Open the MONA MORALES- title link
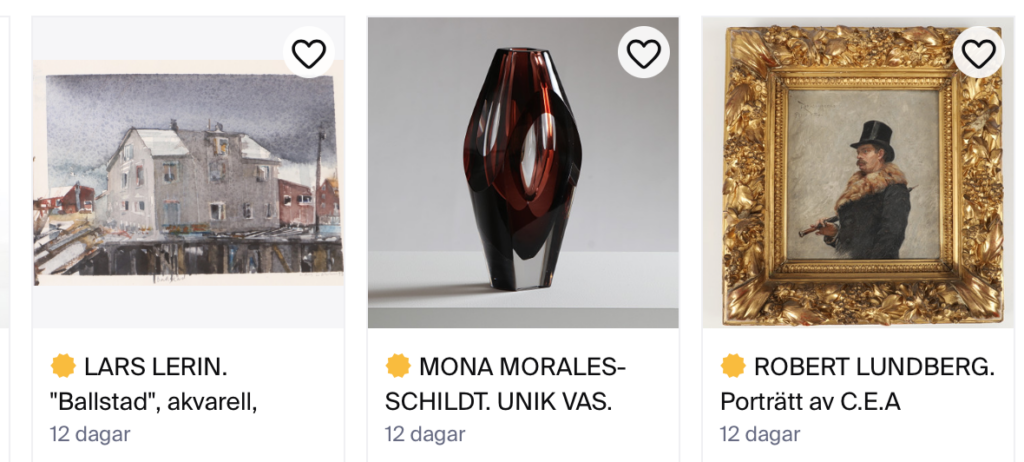 (522, 366)
